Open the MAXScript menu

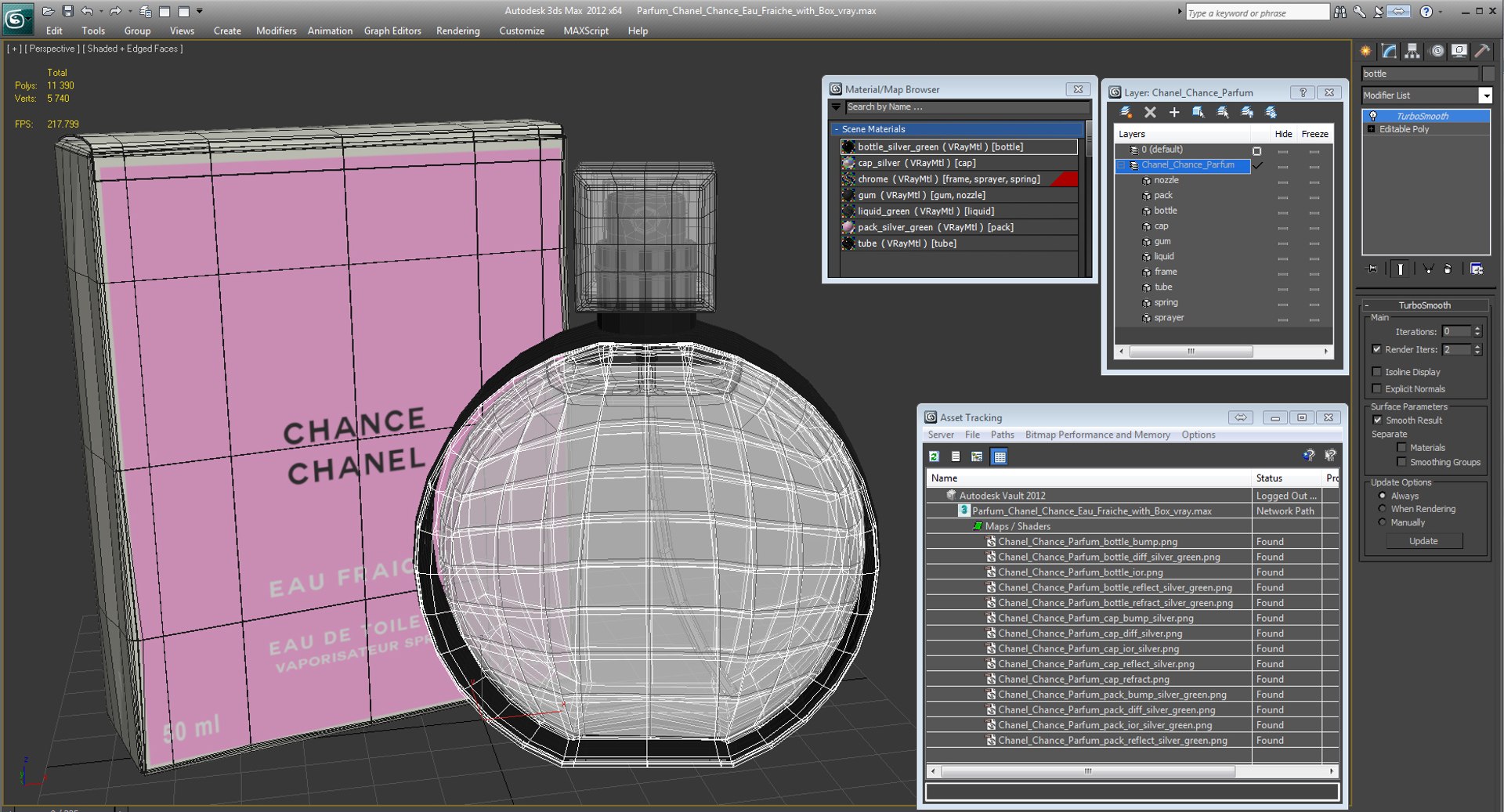[586, 31]
